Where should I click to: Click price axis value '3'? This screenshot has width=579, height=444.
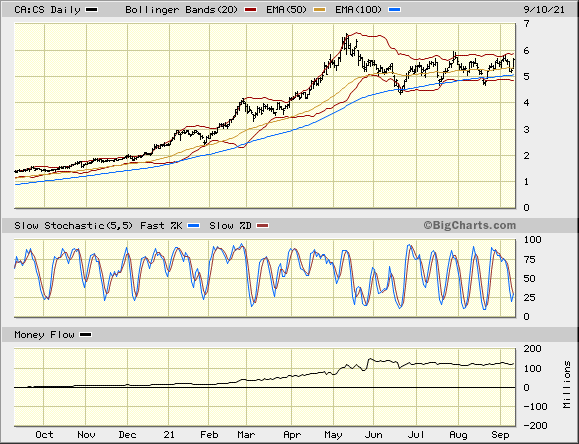(x=527, y=130)
